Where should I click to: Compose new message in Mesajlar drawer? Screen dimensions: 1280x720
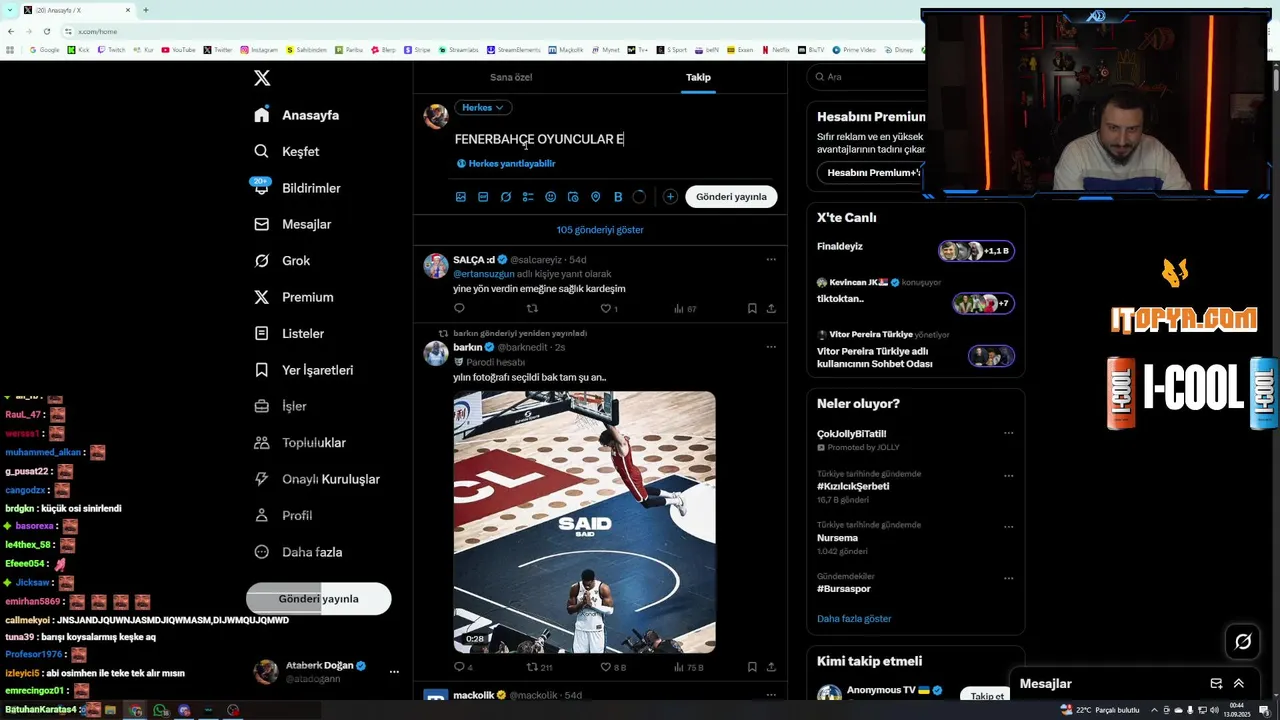point(1216,684)
